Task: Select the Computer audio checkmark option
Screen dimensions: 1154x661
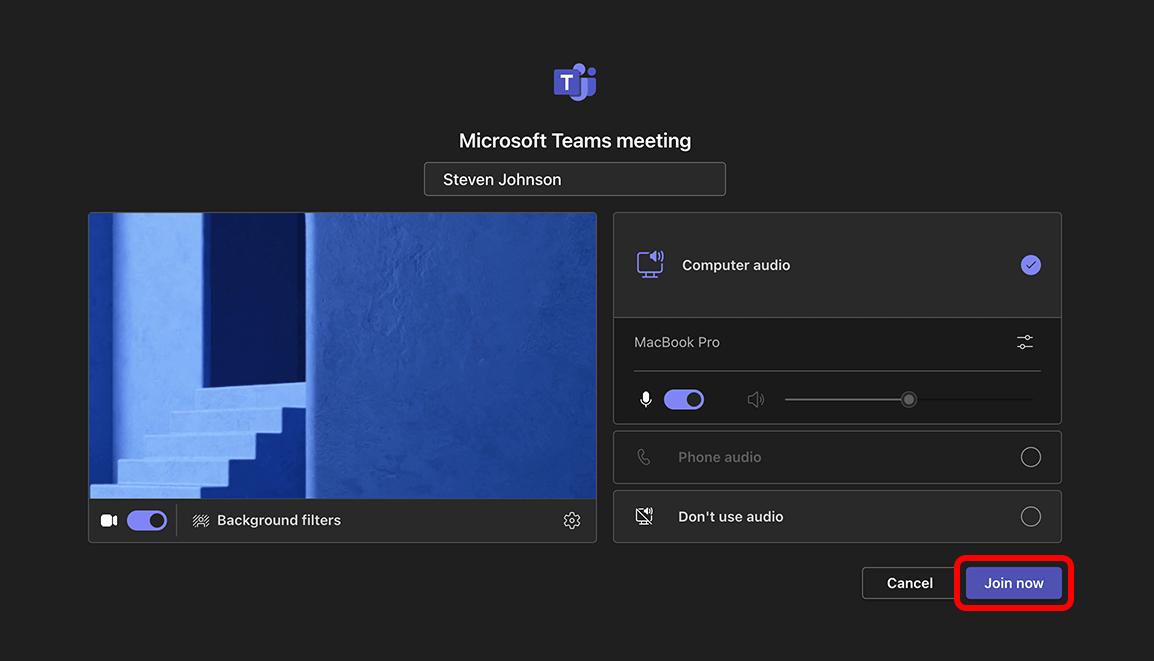Action: click(1030, 265)
